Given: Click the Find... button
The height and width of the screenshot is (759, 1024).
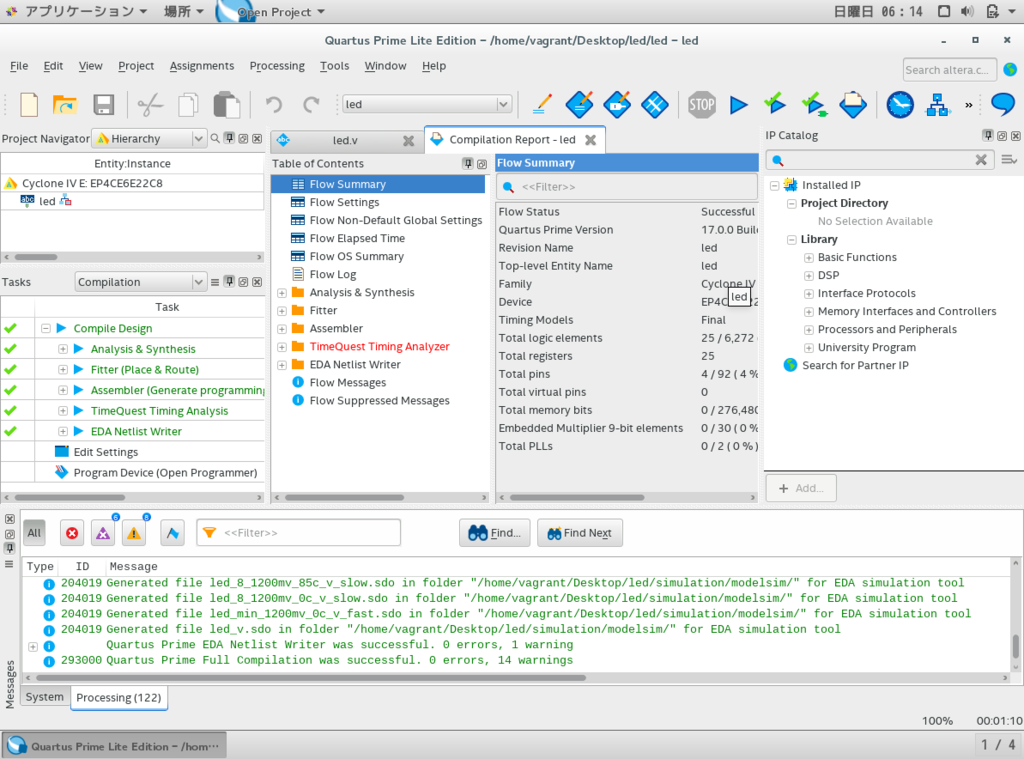Looking at the screenshot, I should pos(494,533).
